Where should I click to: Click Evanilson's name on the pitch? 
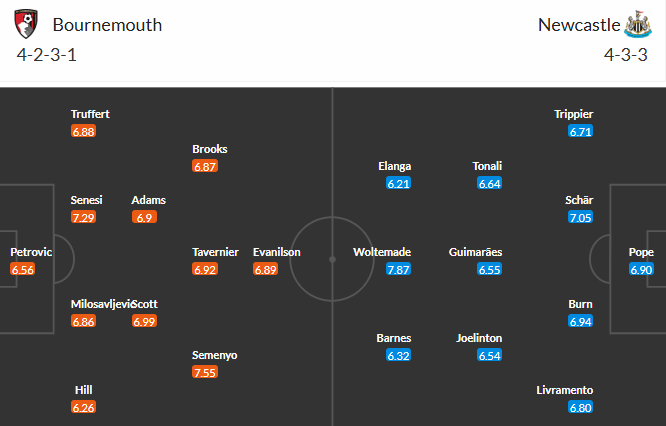[276, 252]
